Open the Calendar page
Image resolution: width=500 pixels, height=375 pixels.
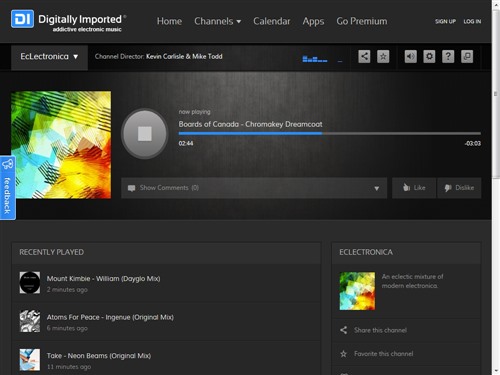(x=272, y=21)
